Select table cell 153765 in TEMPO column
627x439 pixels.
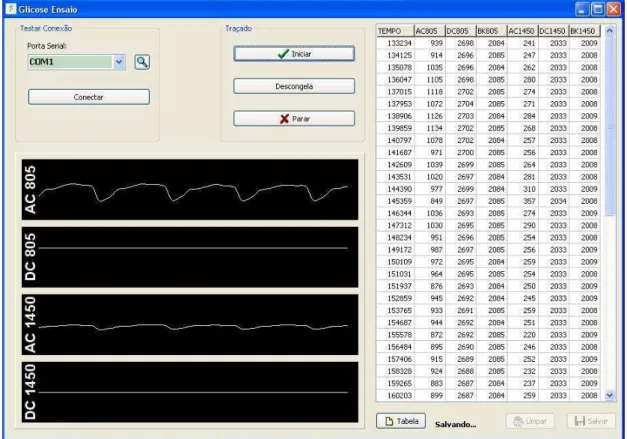(x=395, y=311)
